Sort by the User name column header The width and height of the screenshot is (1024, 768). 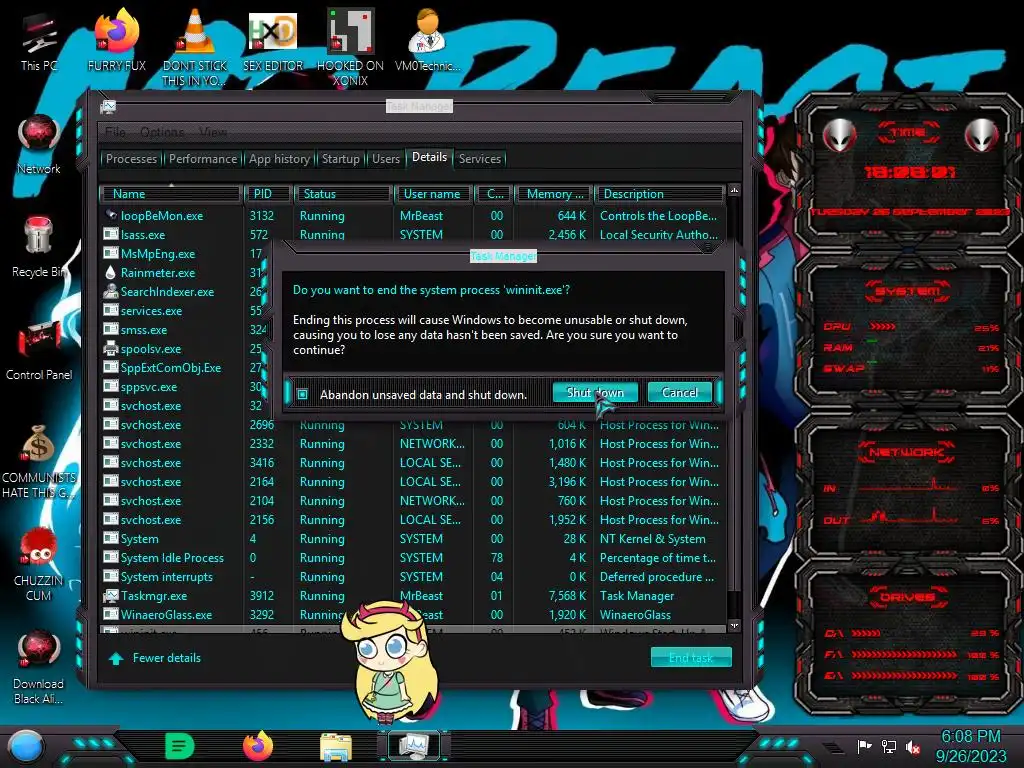[433, 194]
